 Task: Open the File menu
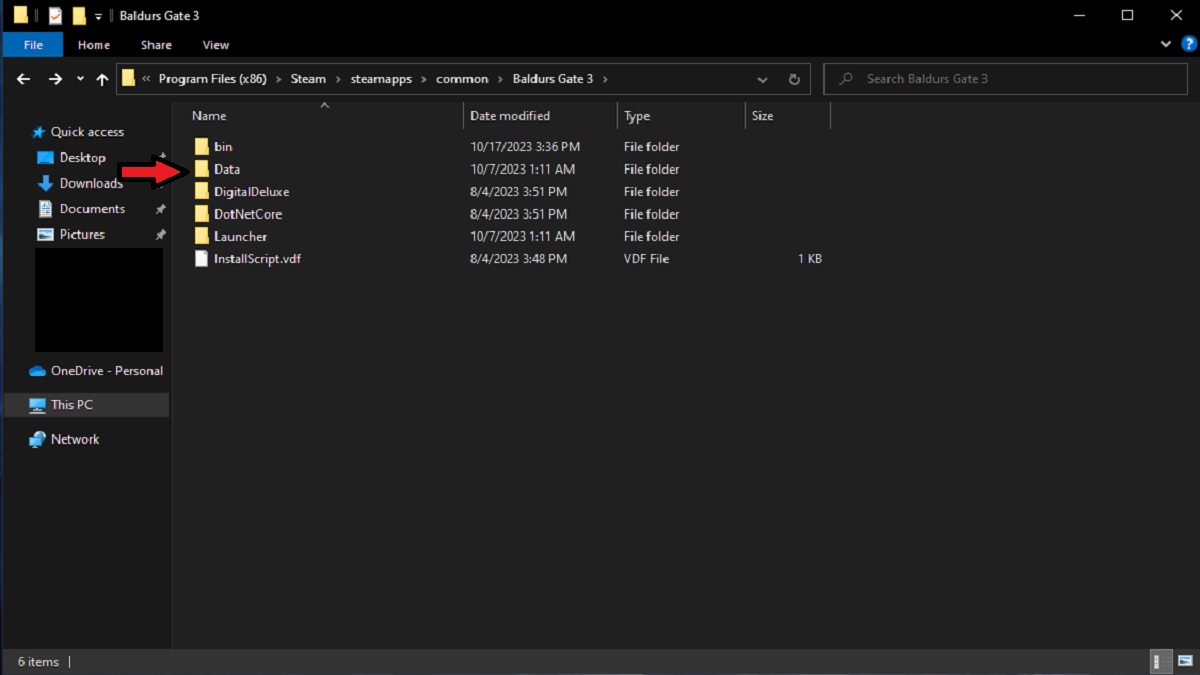[33, 45]
